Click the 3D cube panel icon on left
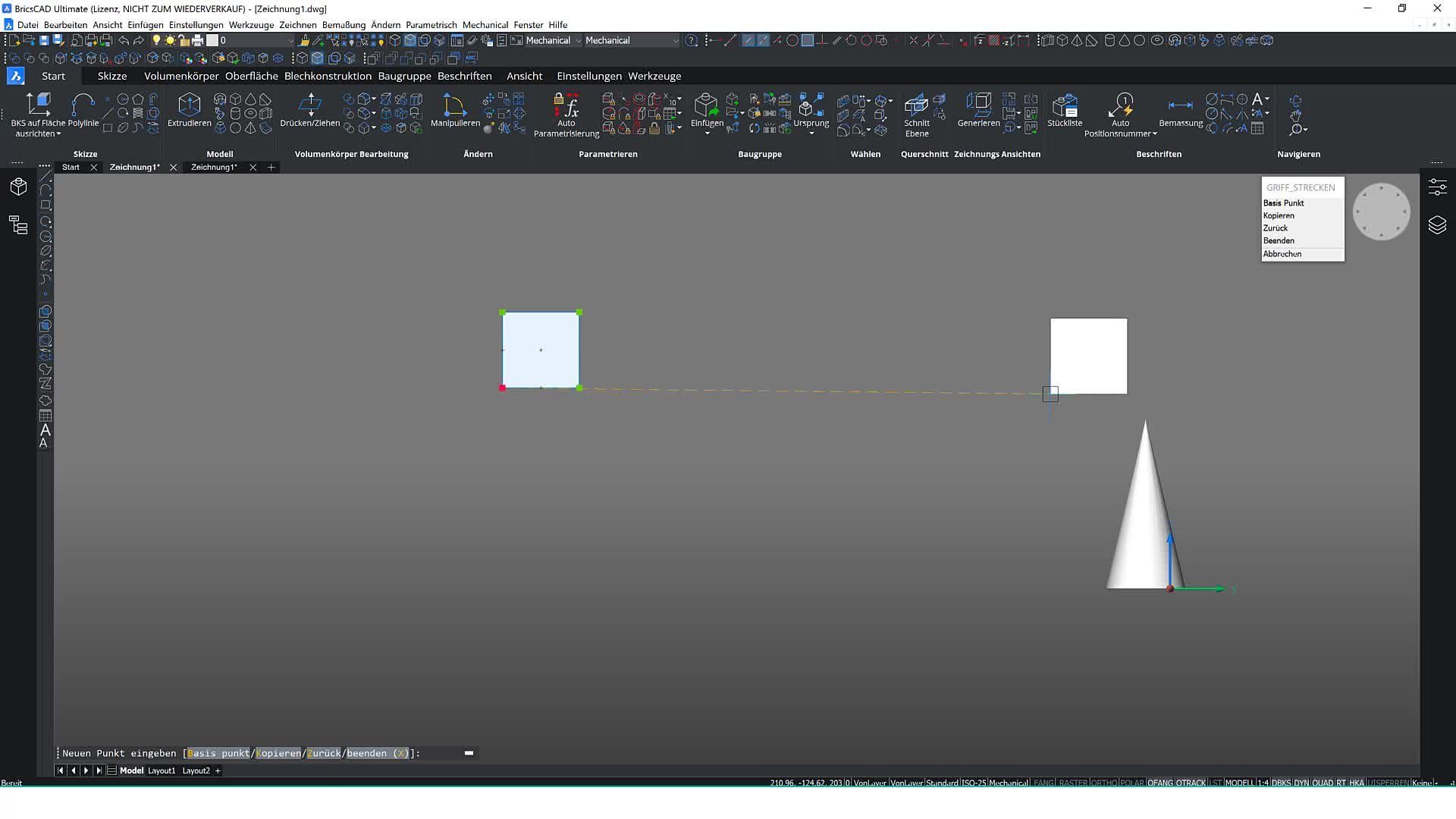1456x819 pixels. 18,187
